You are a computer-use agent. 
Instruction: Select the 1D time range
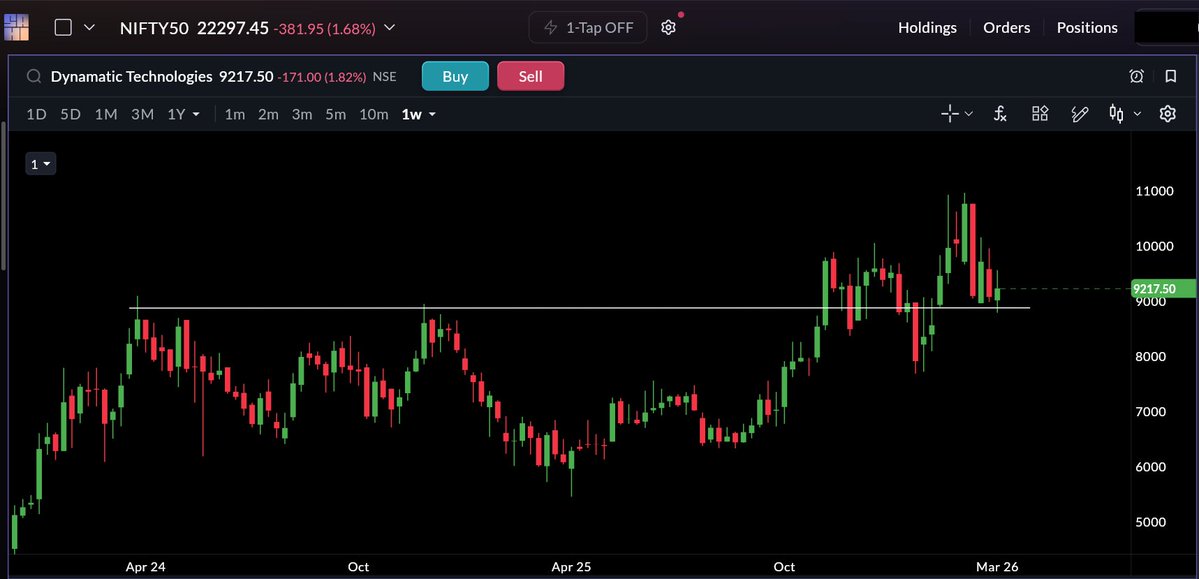coord(36,115)
